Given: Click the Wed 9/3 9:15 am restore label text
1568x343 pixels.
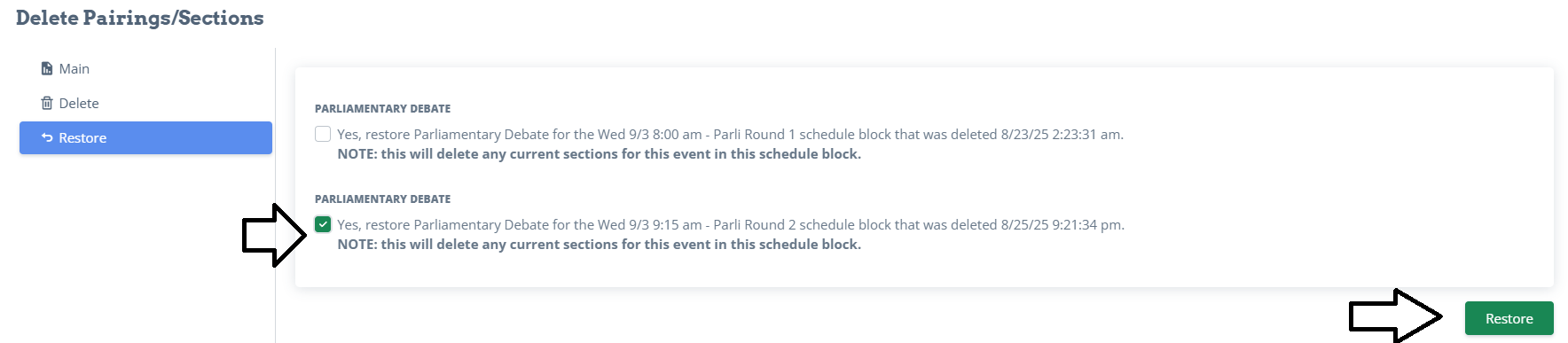Looking at the screenshot, I should click(731, 224).
